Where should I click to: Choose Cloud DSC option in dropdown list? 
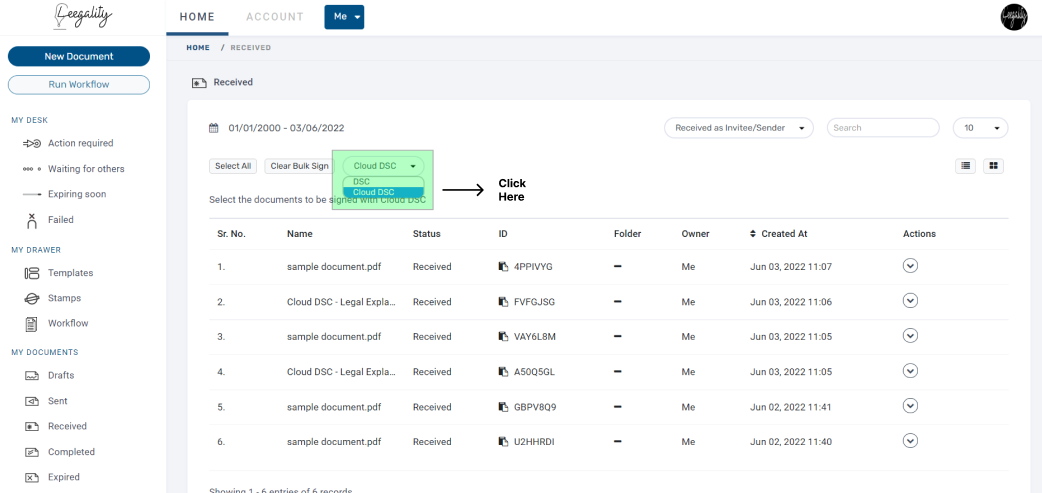click(x=383, y=192)
